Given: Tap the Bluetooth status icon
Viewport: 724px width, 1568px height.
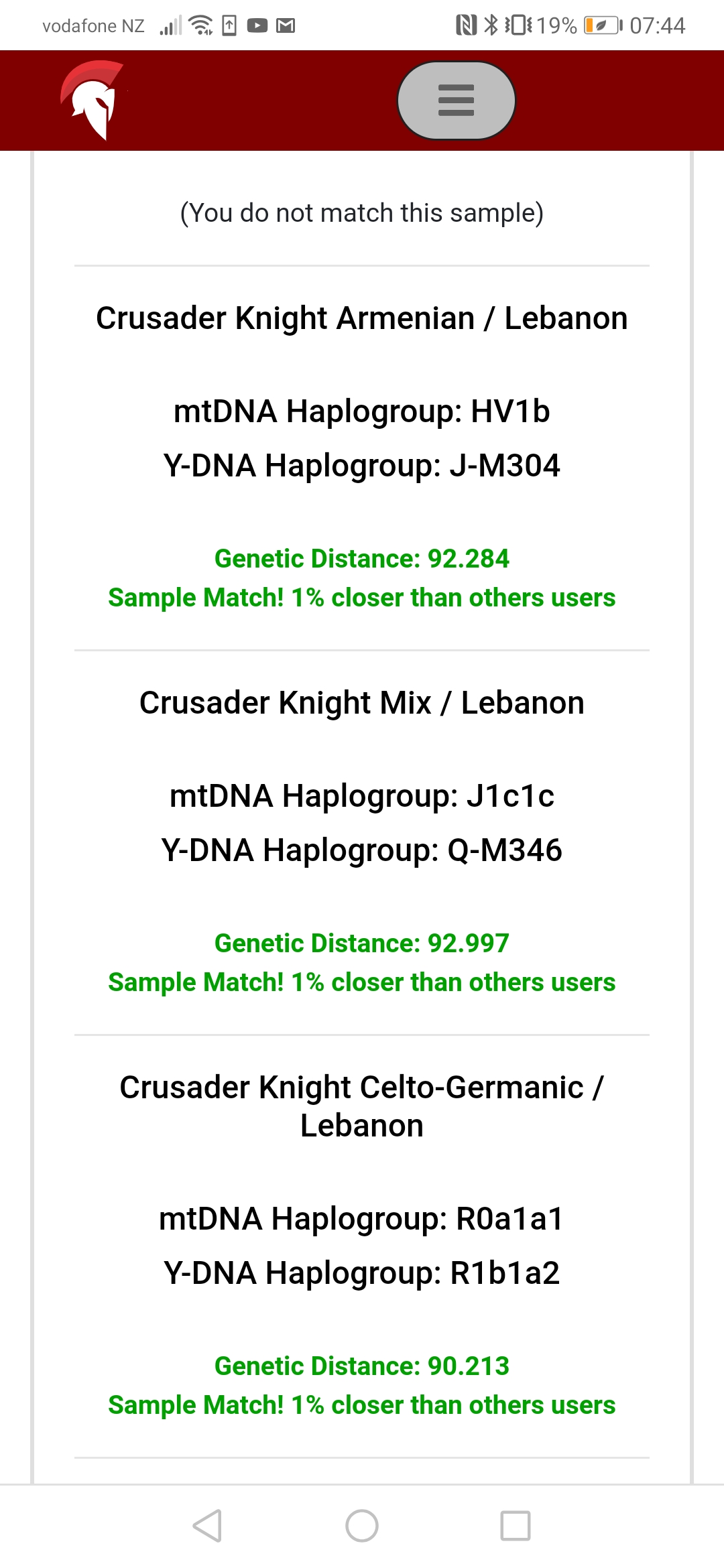Looking at the screenshot, I should click(491, 25).
